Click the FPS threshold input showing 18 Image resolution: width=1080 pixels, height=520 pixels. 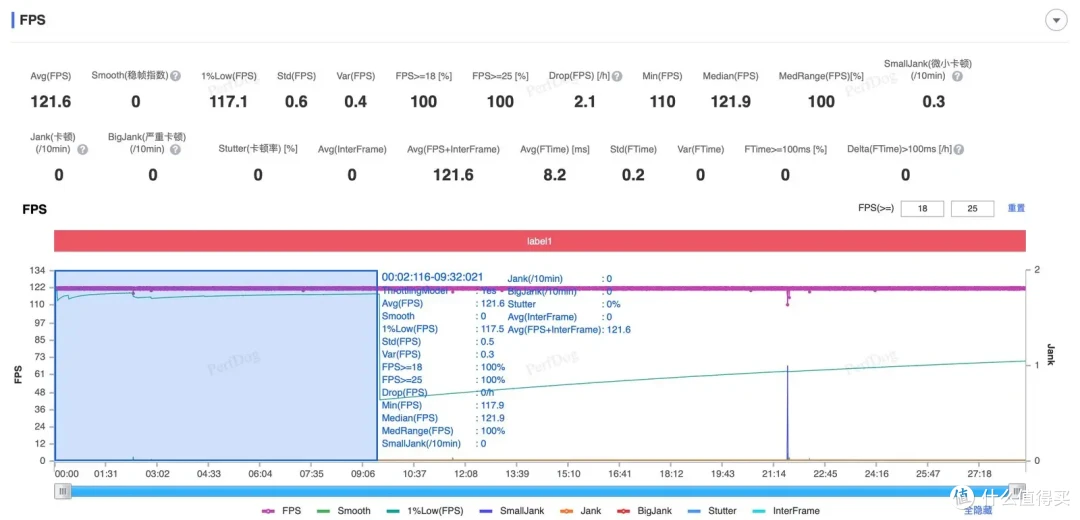click(x=922, y=209)
